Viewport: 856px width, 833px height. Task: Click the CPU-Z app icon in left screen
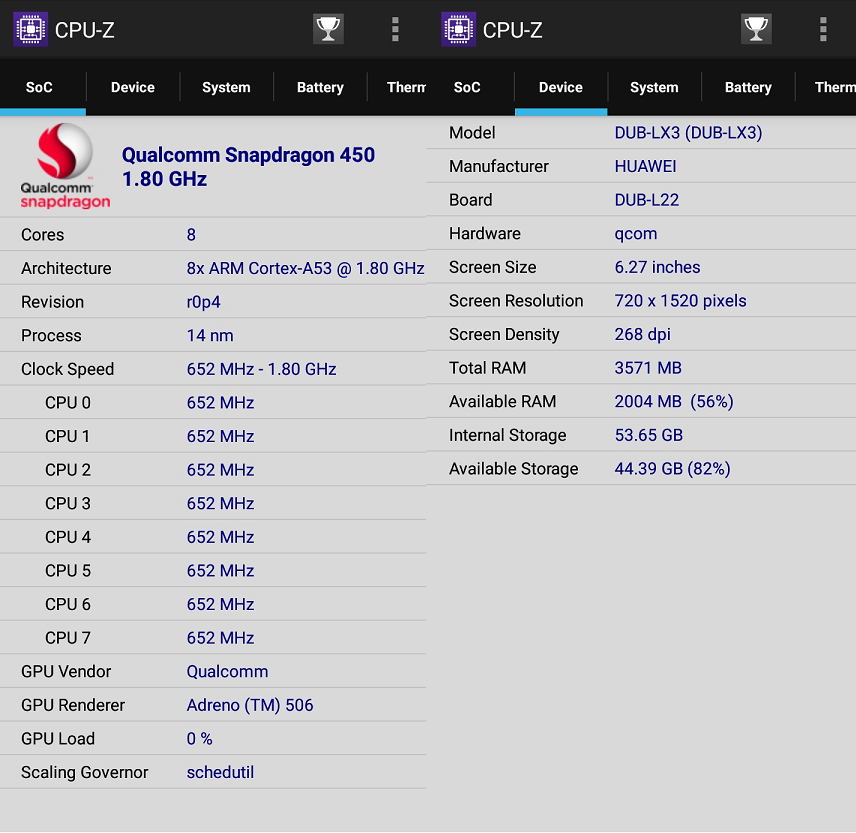coord(30,29)
